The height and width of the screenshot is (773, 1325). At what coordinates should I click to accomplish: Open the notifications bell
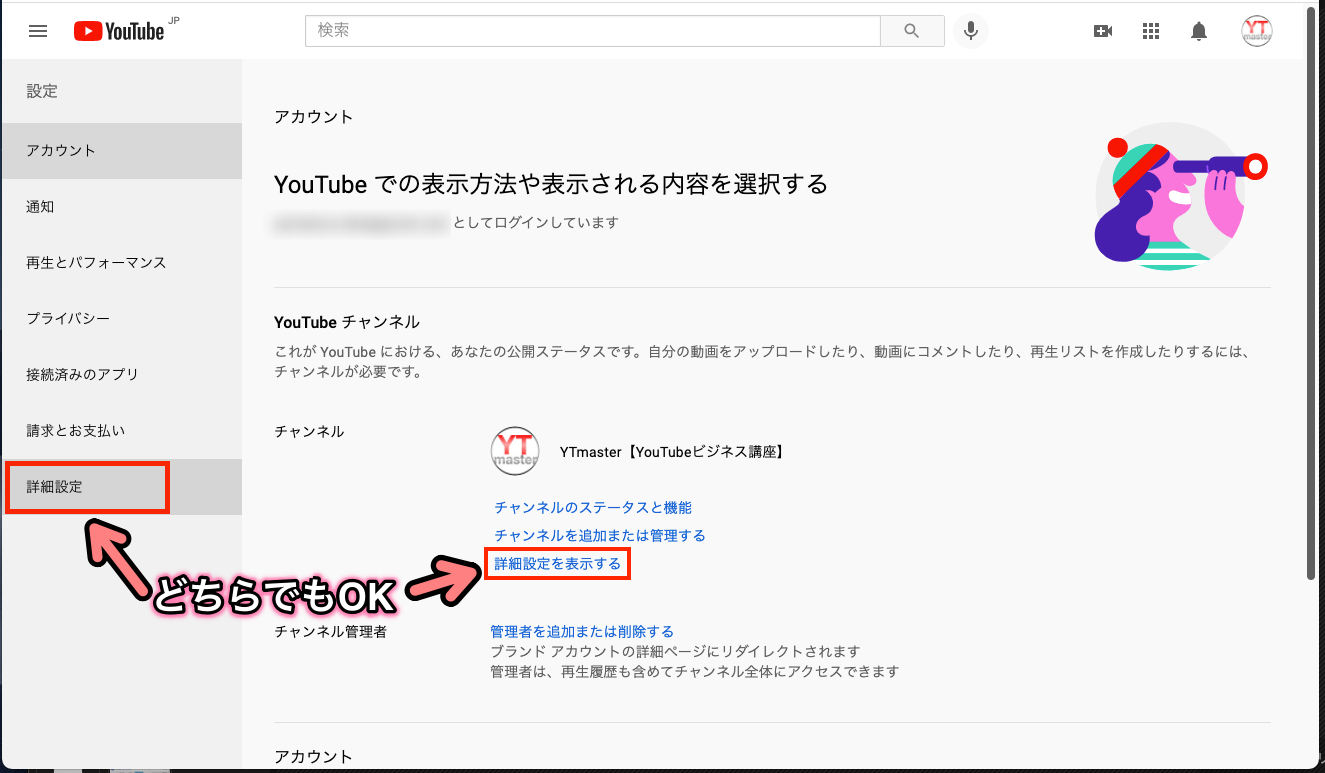[1199, 31]
